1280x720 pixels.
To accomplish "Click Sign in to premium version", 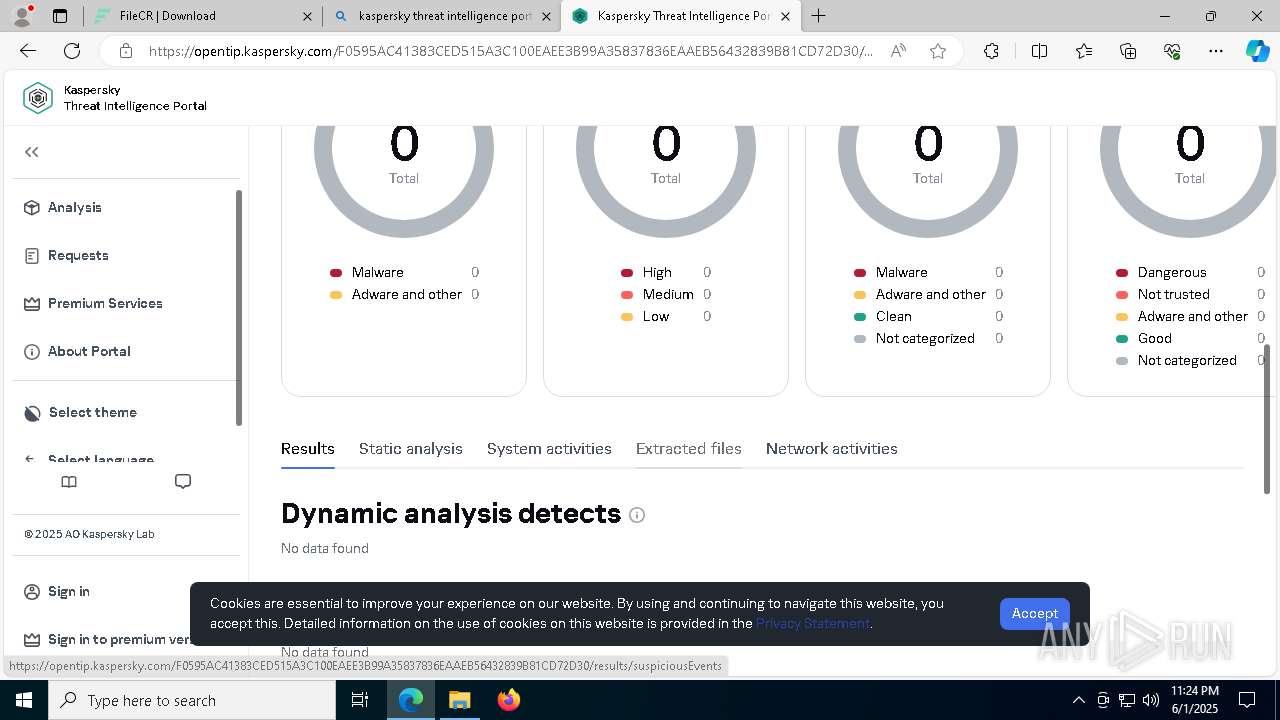I will 107,639.
